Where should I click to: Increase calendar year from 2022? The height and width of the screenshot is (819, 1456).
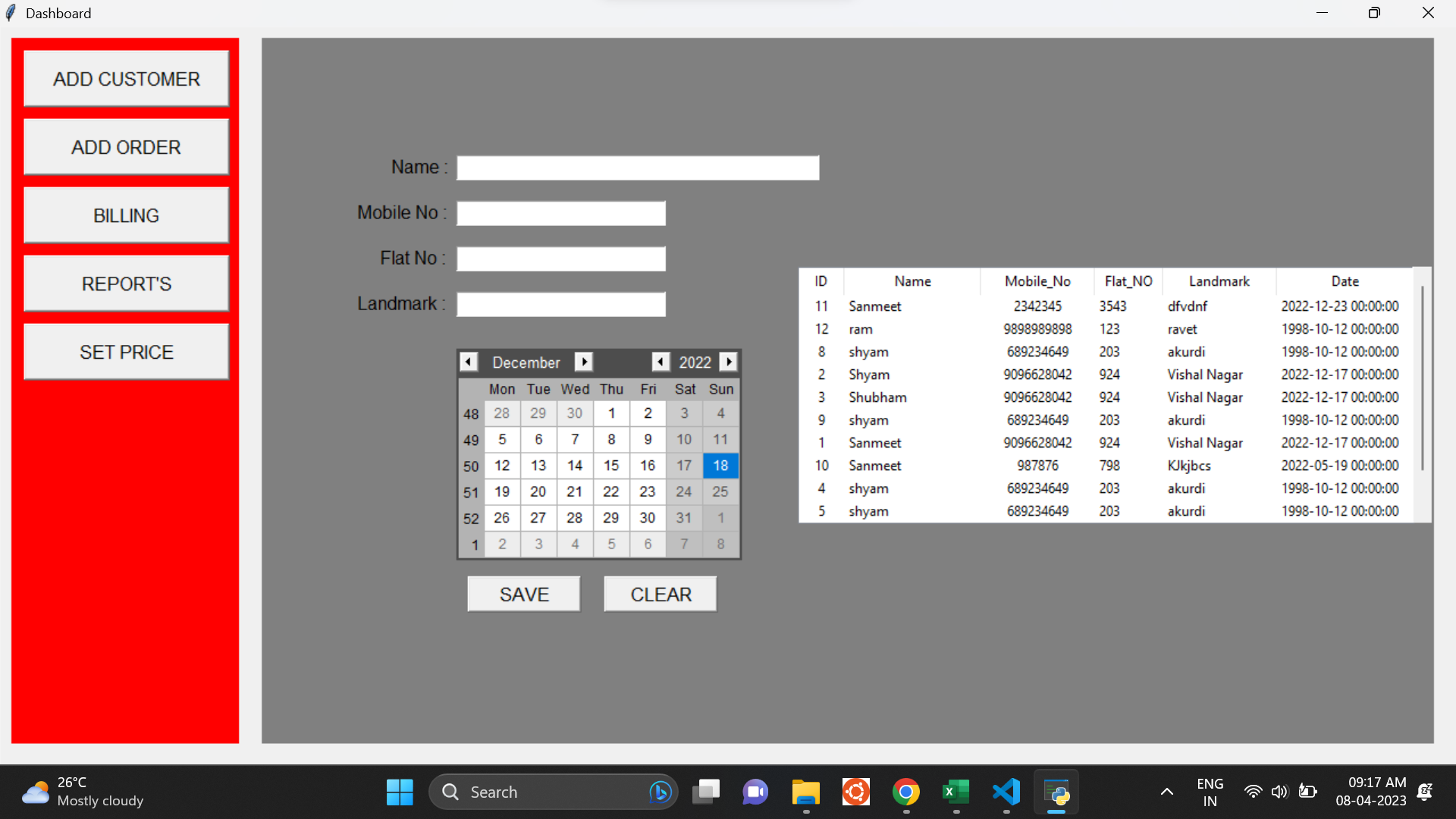[728, 362]
